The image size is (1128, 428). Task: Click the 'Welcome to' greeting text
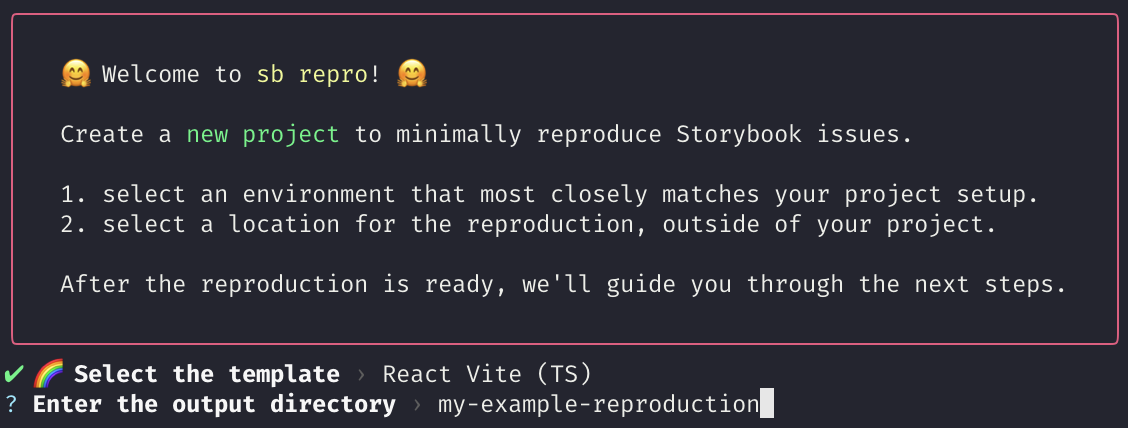tap(172, 74)
